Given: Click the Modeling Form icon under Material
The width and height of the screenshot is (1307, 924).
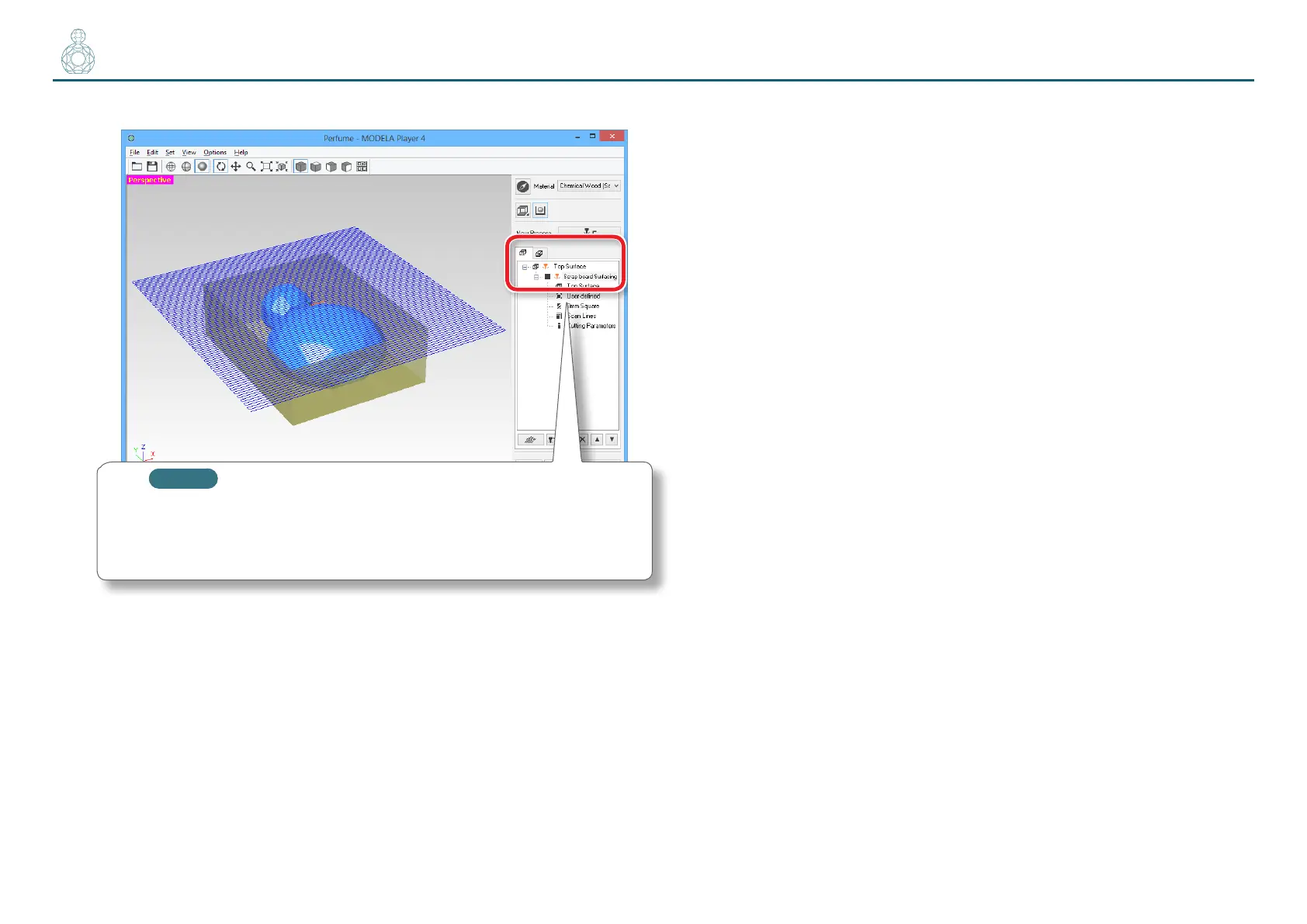Looking at the screenshot, I should pyautogui.click(x=540, y=210).
